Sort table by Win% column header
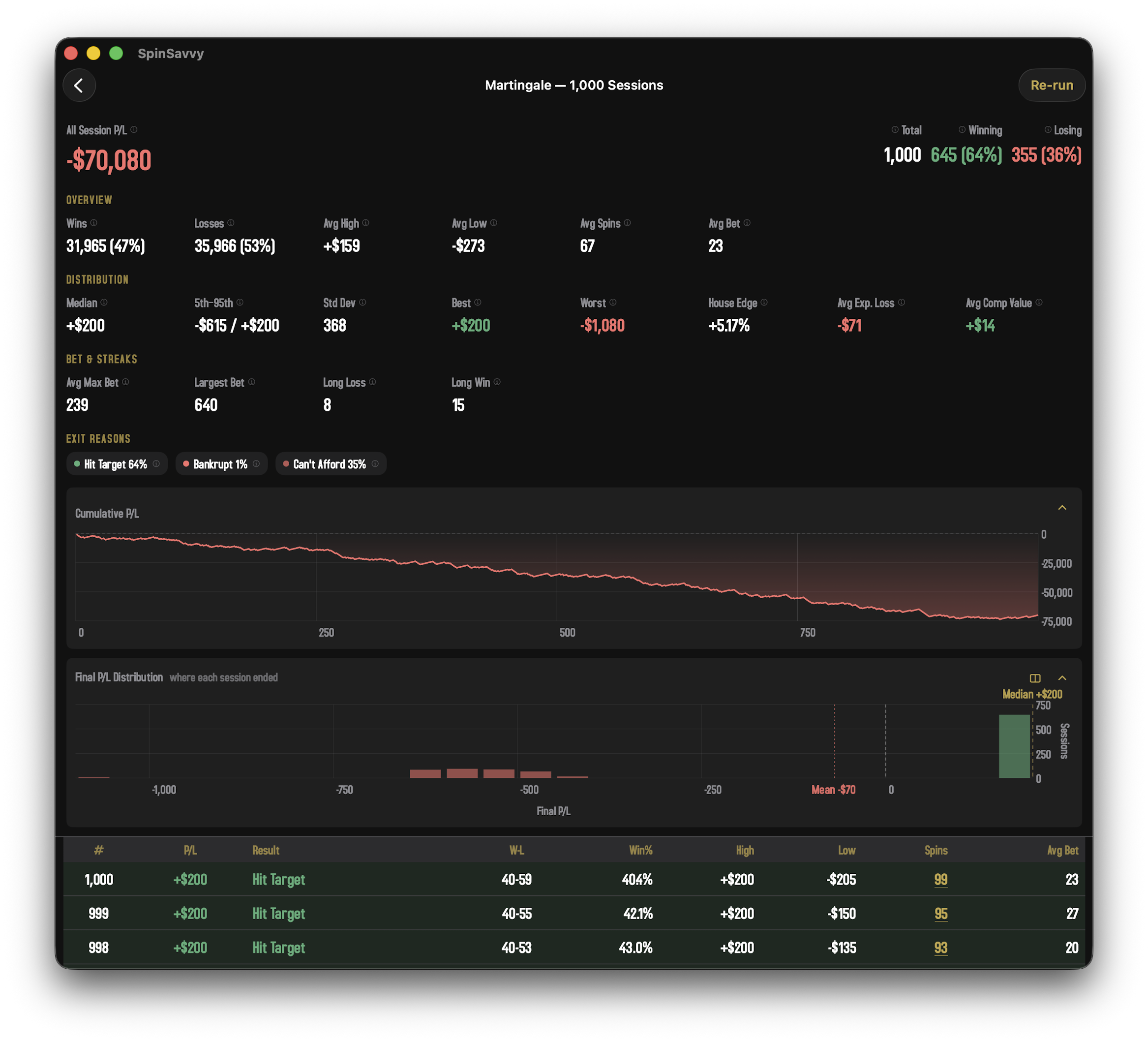Screen dimensions: 1148x1042 coord(640,850)
